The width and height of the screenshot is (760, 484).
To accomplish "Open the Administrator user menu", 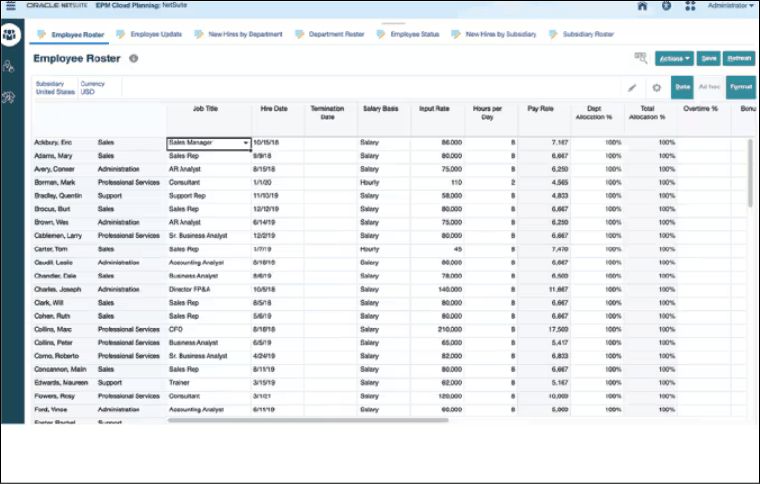I will coord(730,5).
